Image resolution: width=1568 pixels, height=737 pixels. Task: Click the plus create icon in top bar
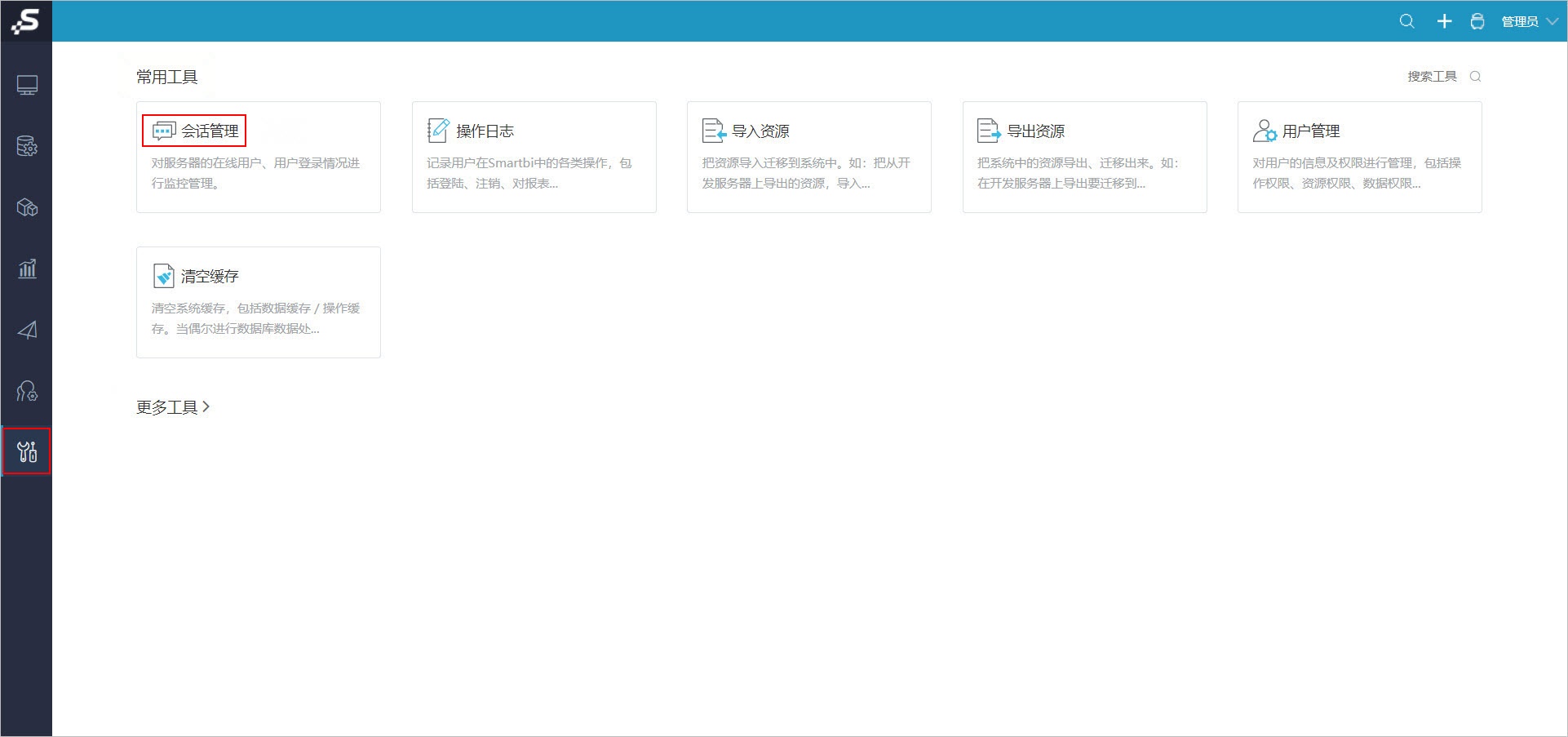pos(1444,21)
